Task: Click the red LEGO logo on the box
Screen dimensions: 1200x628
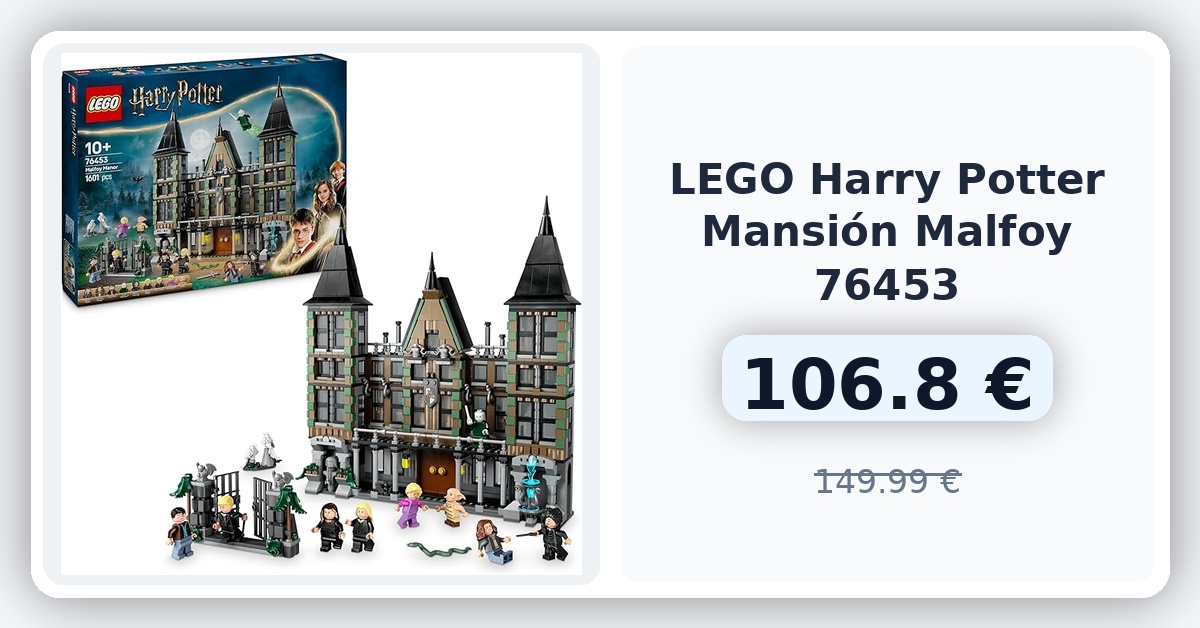Action: (103, 105)
